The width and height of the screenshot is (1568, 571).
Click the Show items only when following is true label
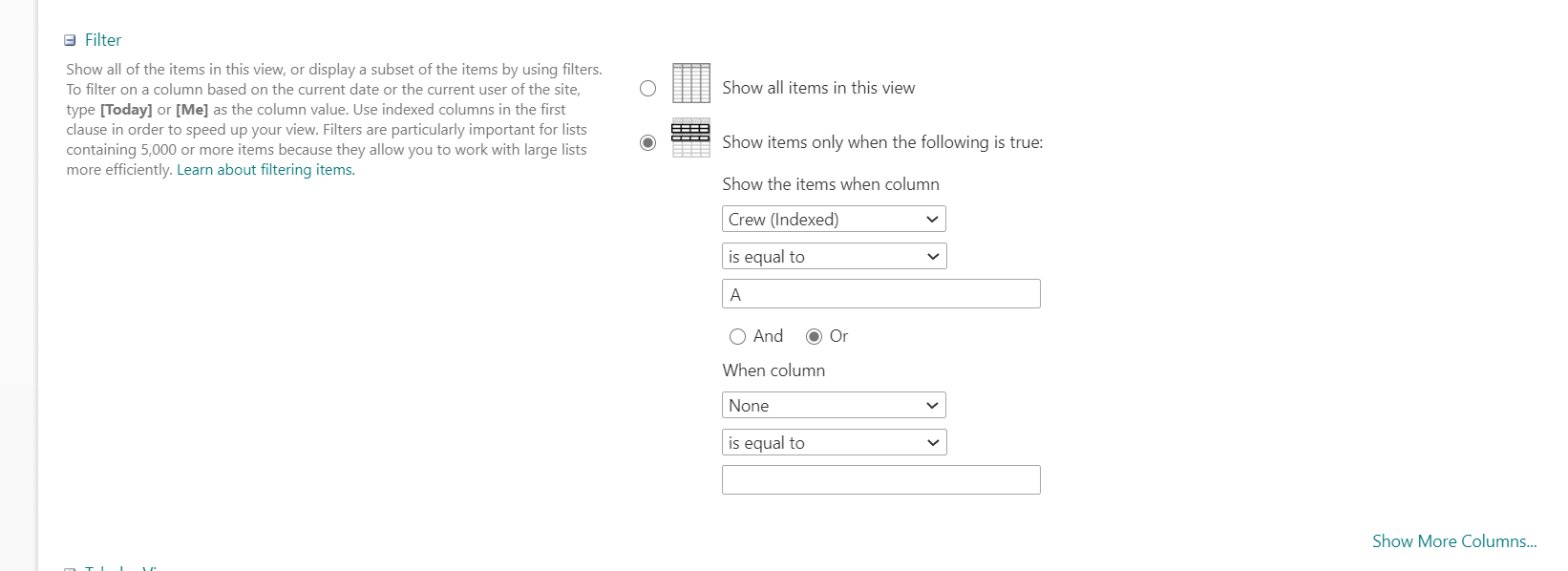point(882,142)
